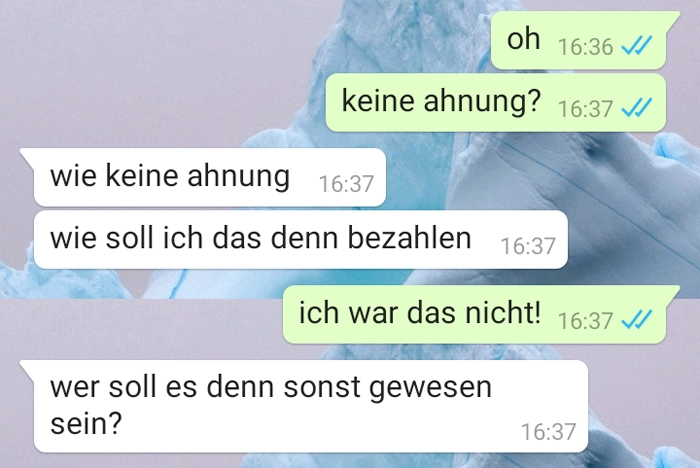Viewport: 700px width, 468px height.
Task: Click timestamp beside 'wie soll ich das denn bezahlen'
Action: pyautogui.click(x=528, y=246)
